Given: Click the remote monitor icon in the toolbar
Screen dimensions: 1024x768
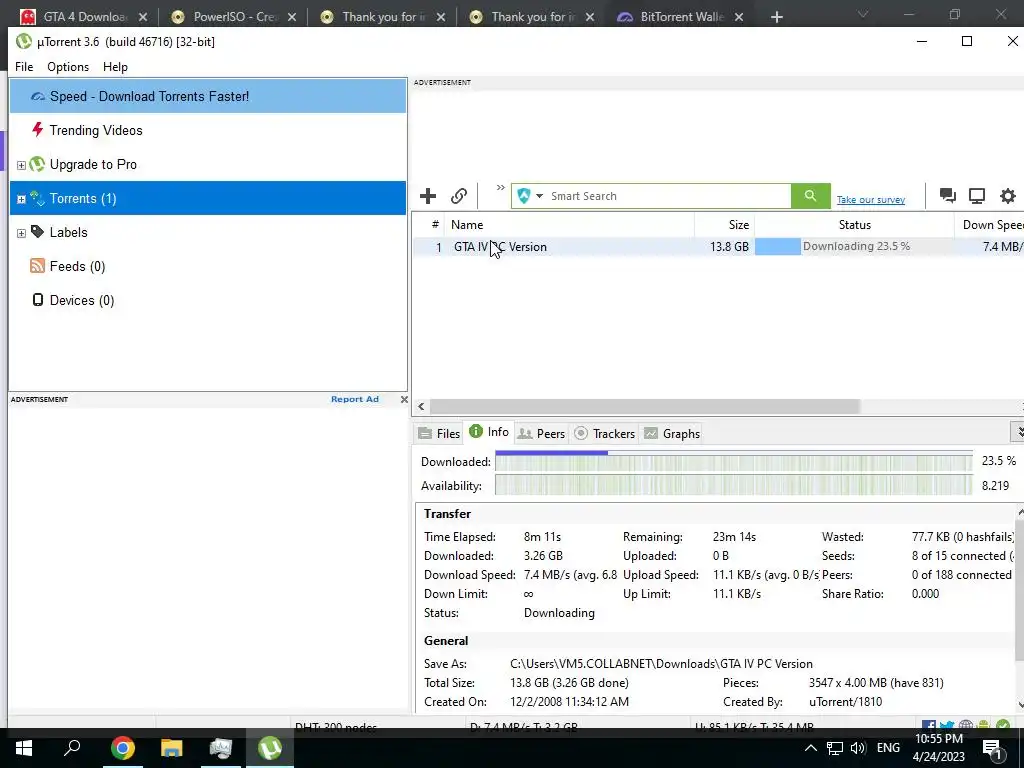Looking at the screenshot, I should 977,196.
